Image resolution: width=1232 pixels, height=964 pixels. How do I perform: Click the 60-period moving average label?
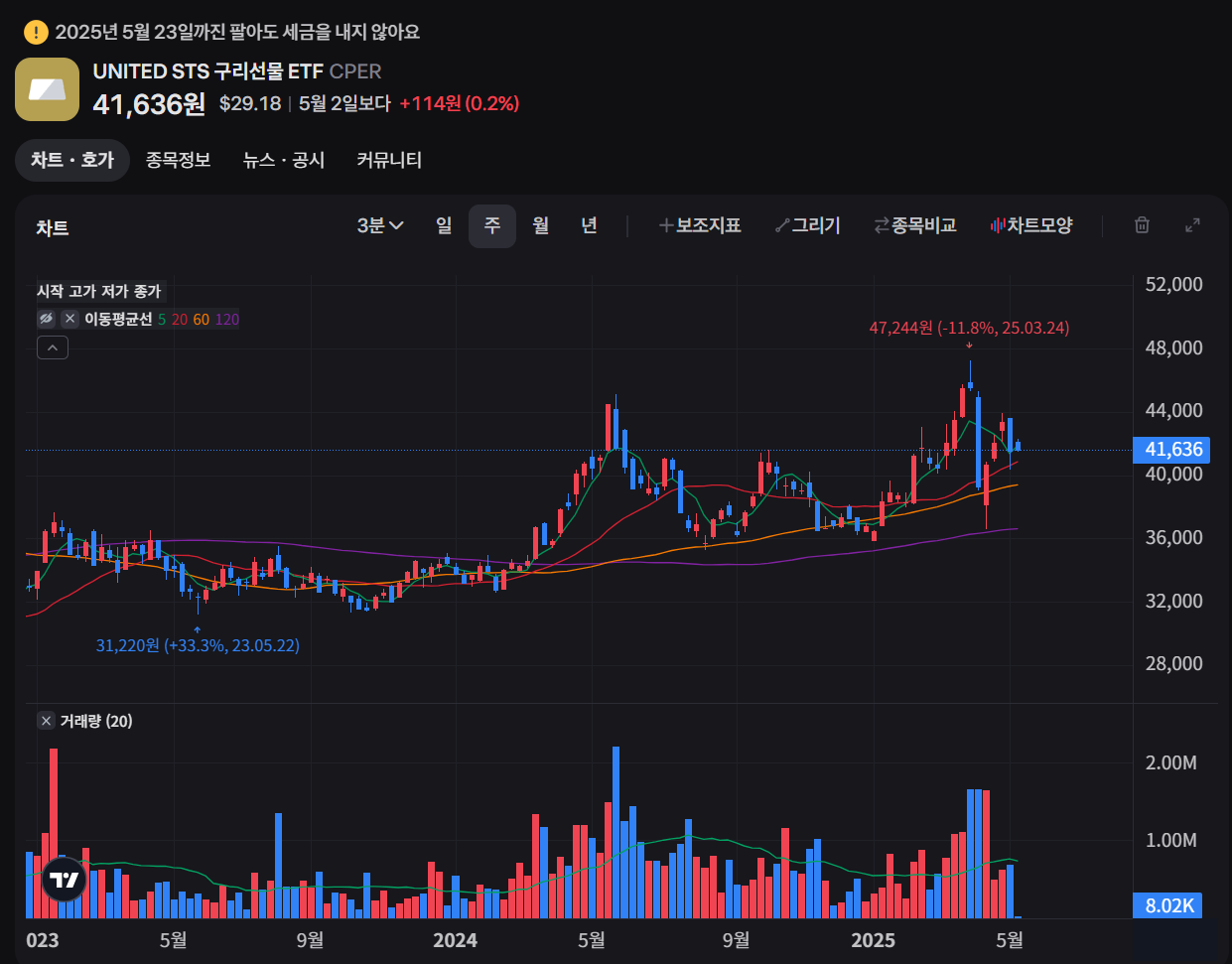coord(202,319)
